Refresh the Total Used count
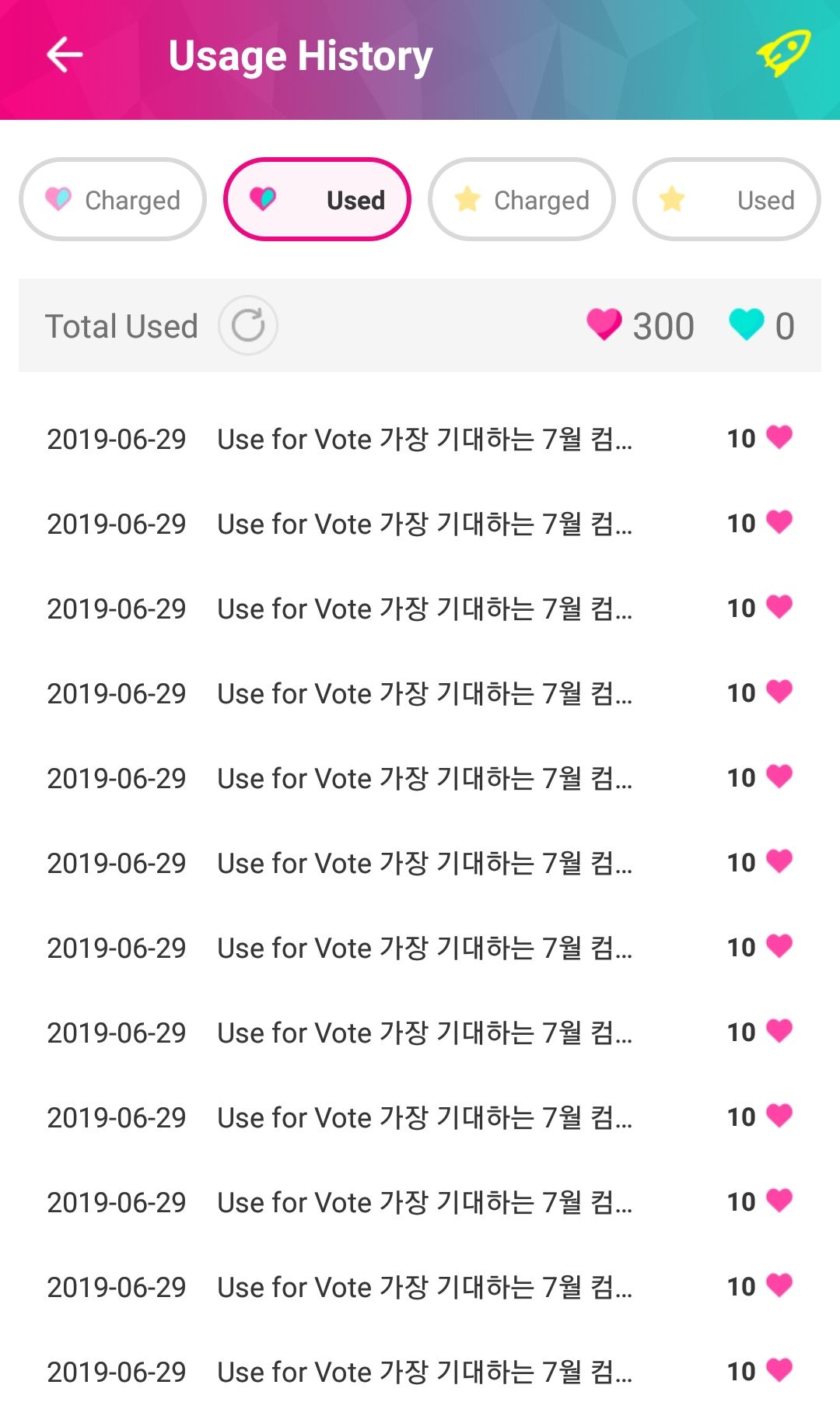 (248, 326)
